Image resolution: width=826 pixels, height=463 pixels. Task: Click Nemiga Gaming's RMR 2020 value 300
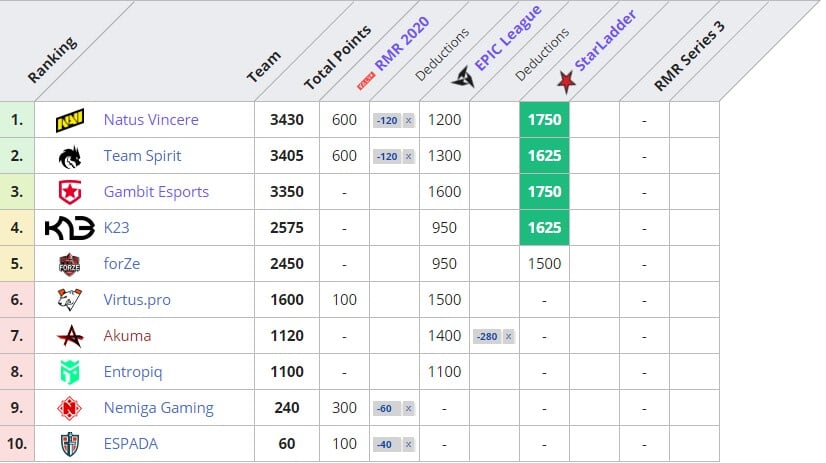(x=345, y=408)
